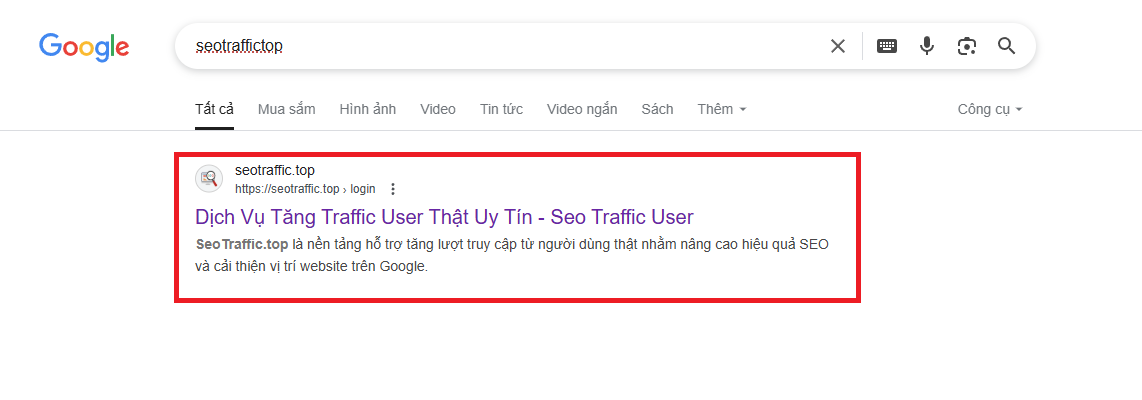Open Search by image camera icon
Image resolution: width=1142 pixels, height=400 pixels.
tap(966, 46)
